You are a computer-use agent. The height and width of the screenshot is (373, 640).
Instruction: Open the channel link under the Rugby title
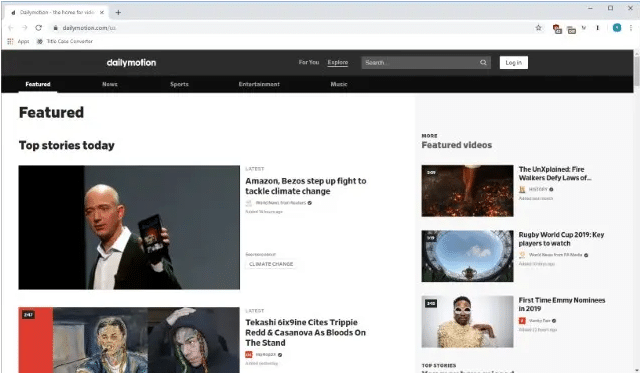click(556, 255)
